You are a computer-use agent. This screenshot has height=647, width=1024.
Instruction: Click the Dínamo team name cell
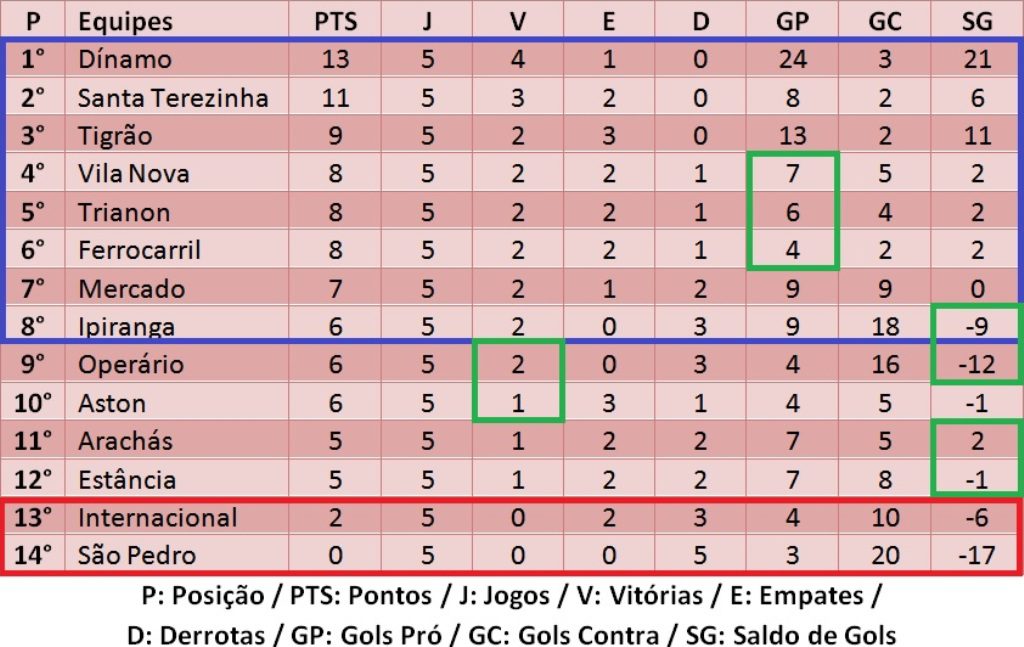pyautogui.click(x=125, y=59)
